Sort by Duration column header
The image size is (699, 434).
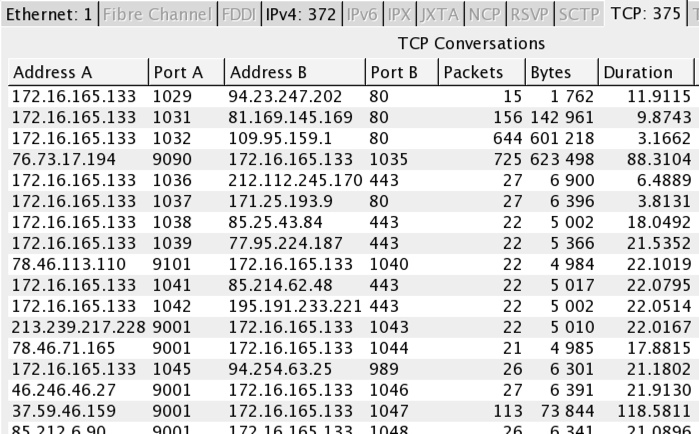pos(645,72)
